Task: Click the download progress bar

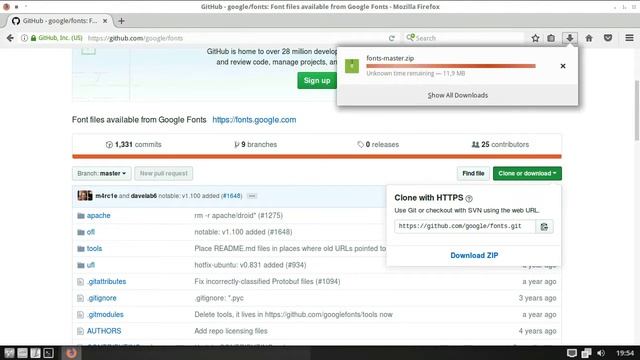Action: (x=451, y=66)
